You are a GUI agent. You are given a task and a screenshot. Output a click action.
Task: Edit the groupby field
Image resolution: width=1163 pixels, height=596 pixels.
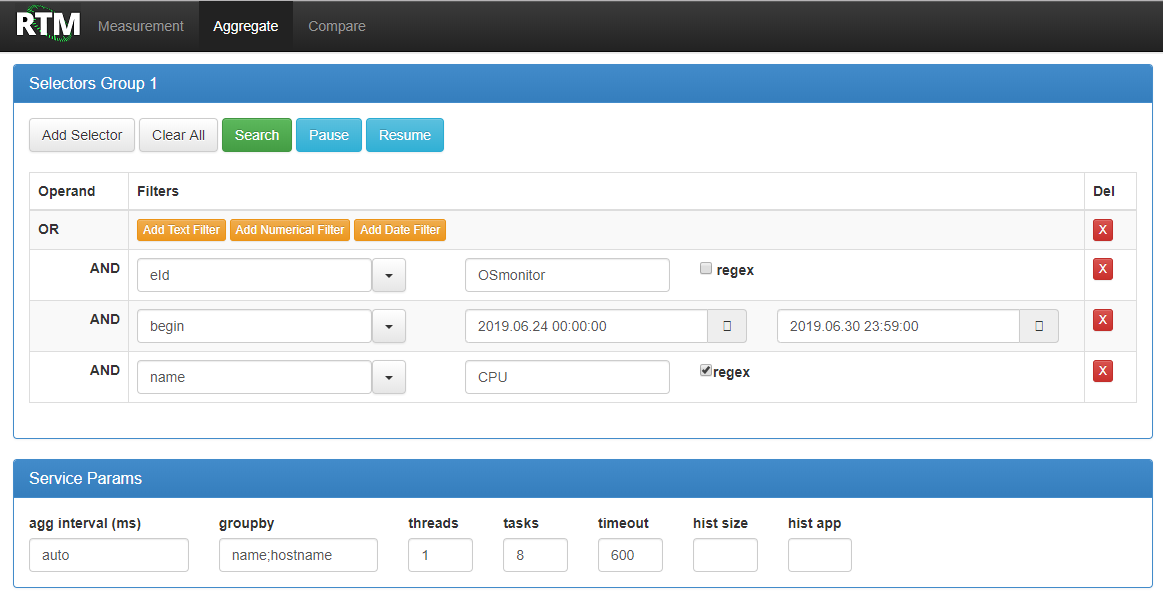pos(298,555)
